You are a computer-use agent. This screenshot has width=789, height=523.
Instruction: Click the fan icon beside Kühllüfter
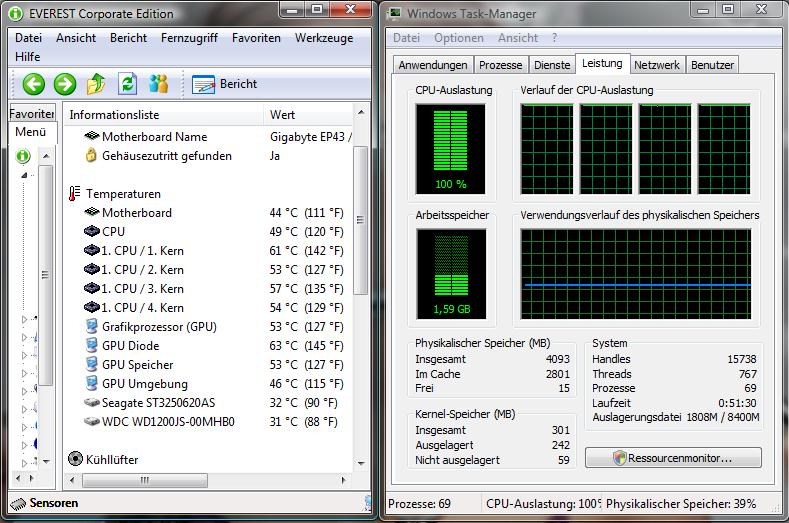[75, 459]
